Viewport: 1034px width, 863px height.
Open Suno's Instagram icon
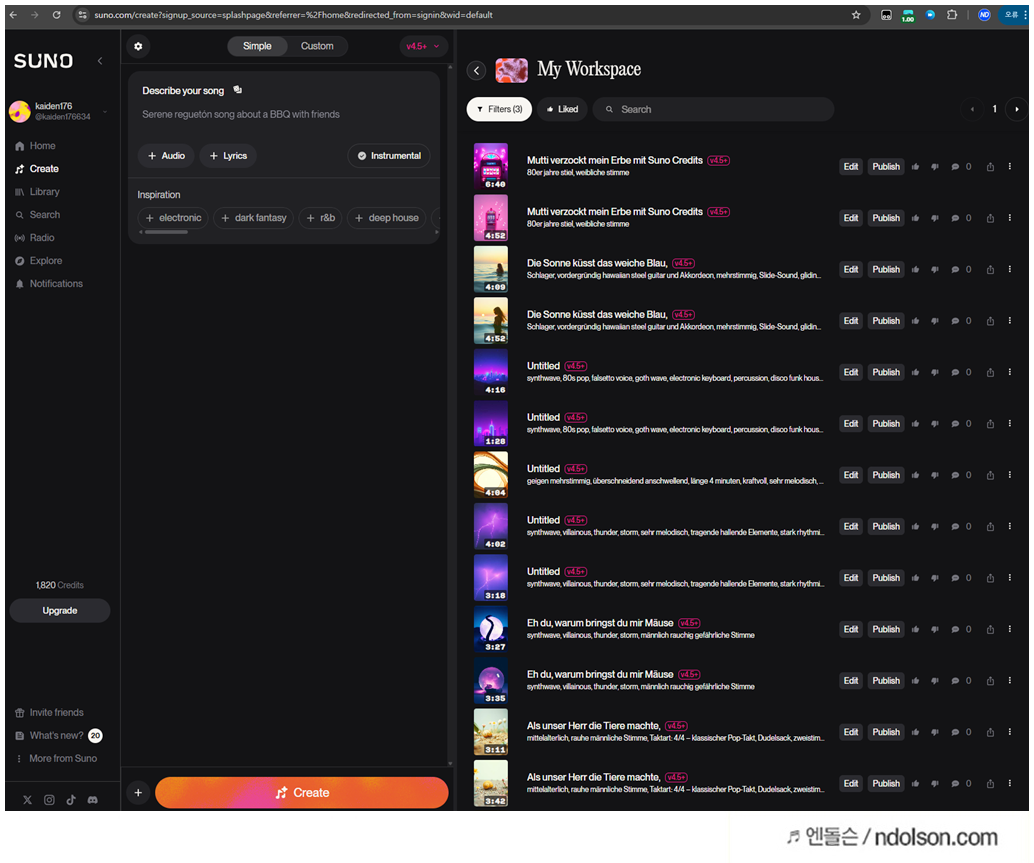pyautogui.click(x=49, y=800)
